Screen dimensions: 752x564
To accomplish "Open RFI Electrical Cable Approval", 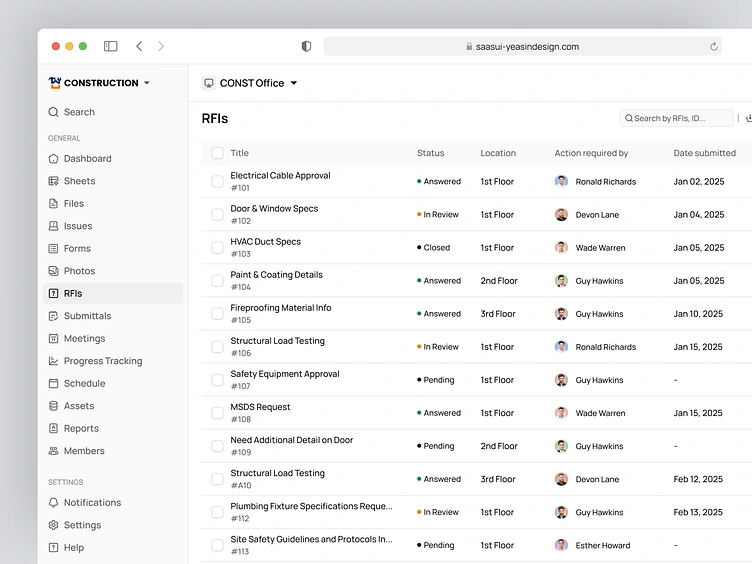I will pos(280,176).
